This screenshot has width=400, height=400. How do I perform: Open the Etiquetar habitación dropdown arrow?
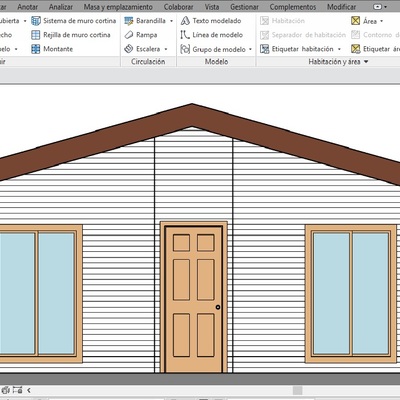click(339, 49)
